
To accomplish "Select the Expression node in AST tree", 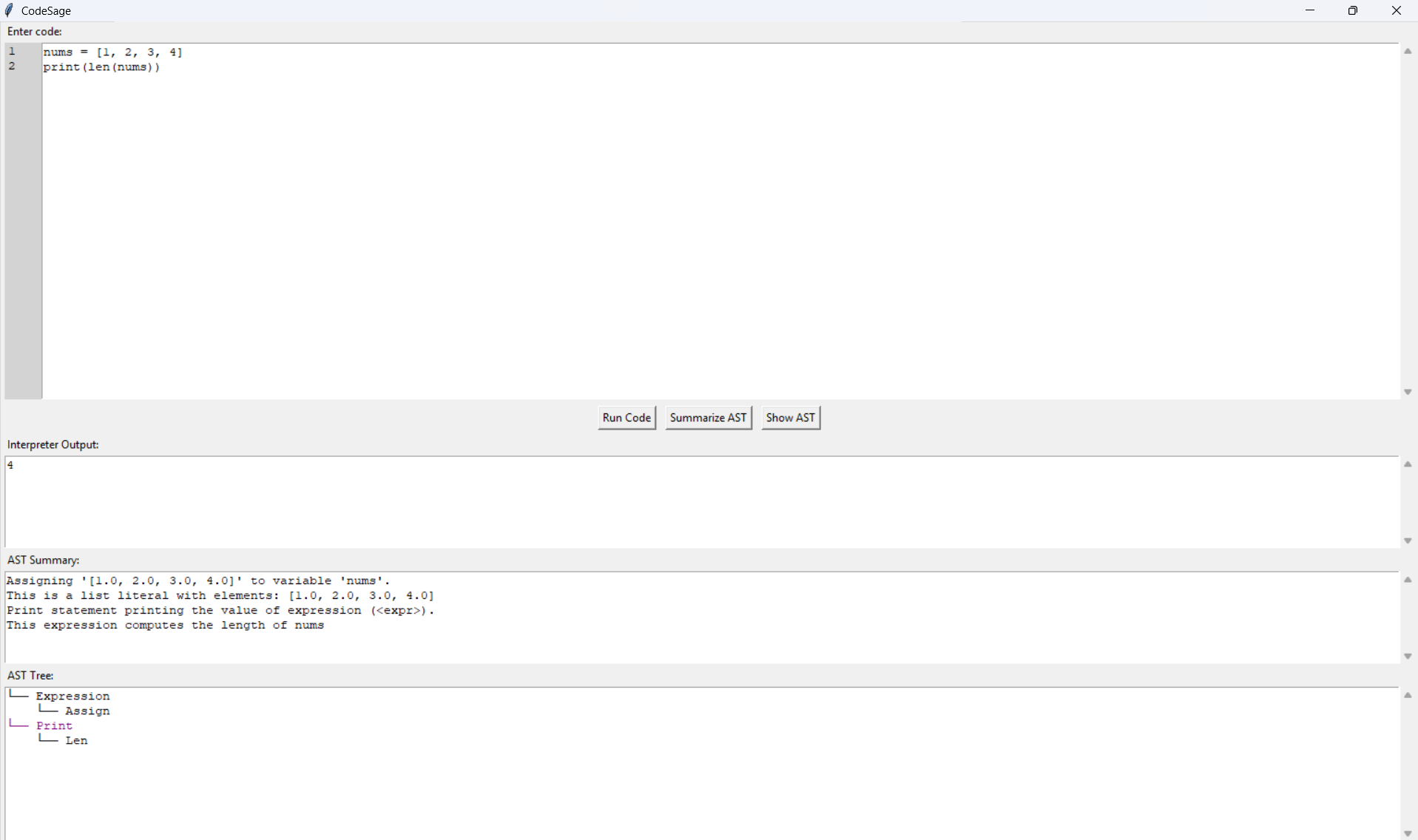I will click(72, 697).
